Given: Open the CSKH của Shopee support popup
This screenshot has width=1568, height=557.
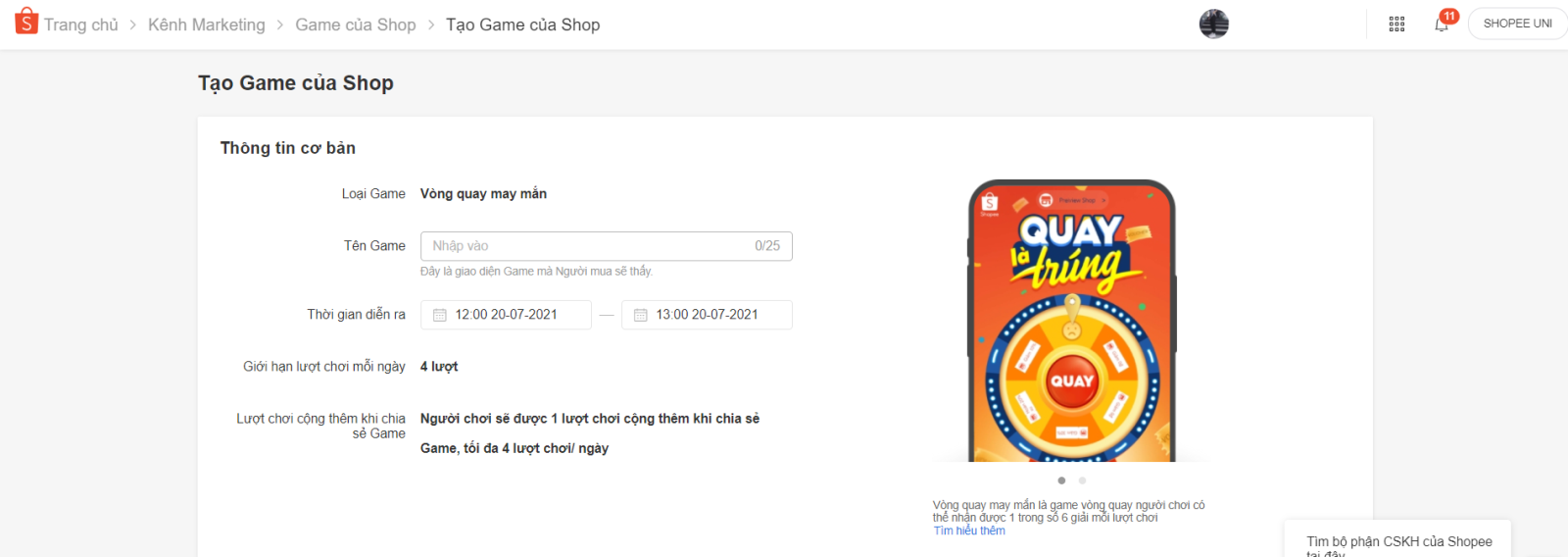Looking at the screenshot, I should [1398, 541].
